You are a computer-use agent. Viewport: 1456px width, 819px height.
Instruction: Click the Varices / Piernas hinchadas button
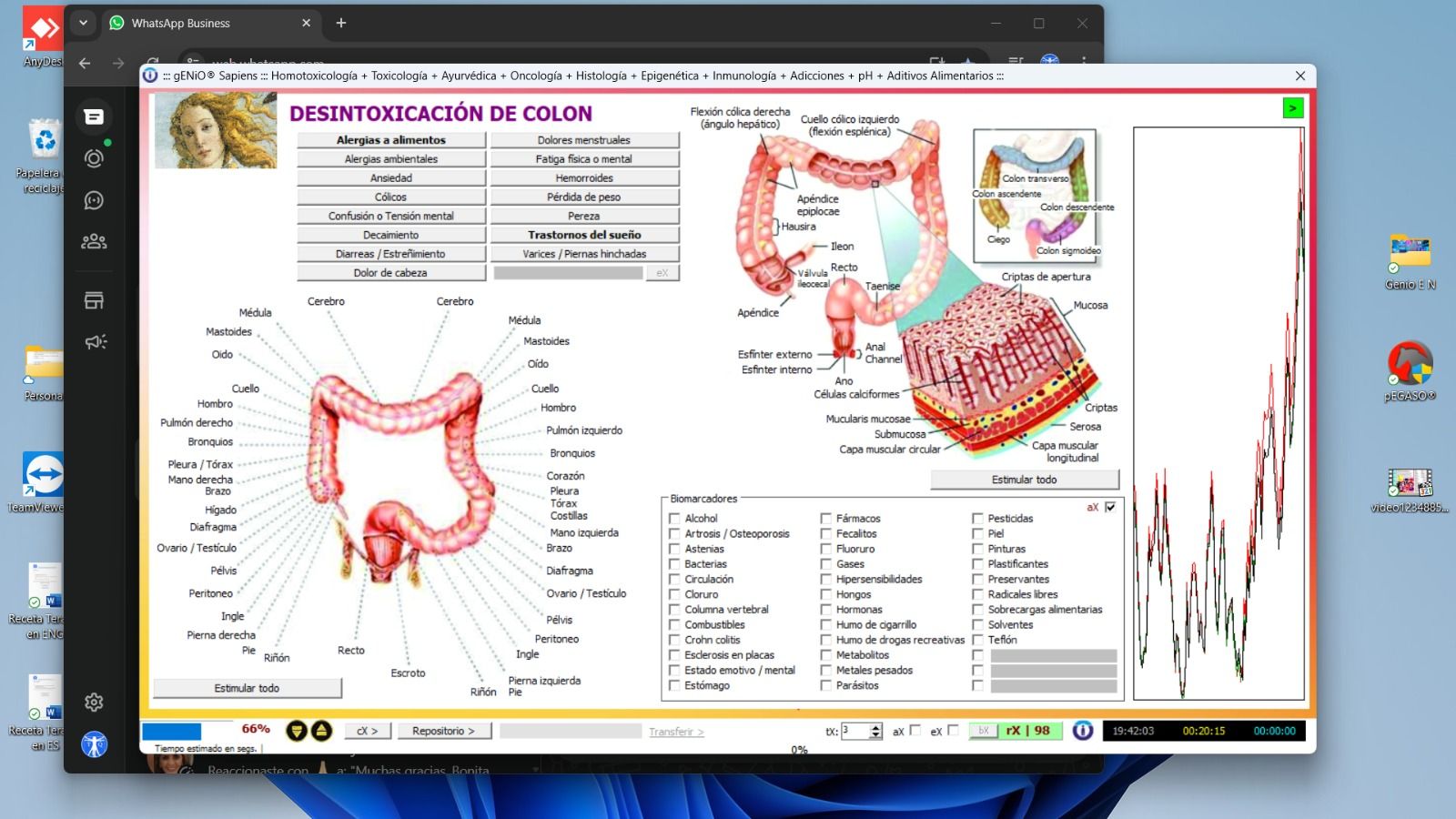click(x=584, y=254)
